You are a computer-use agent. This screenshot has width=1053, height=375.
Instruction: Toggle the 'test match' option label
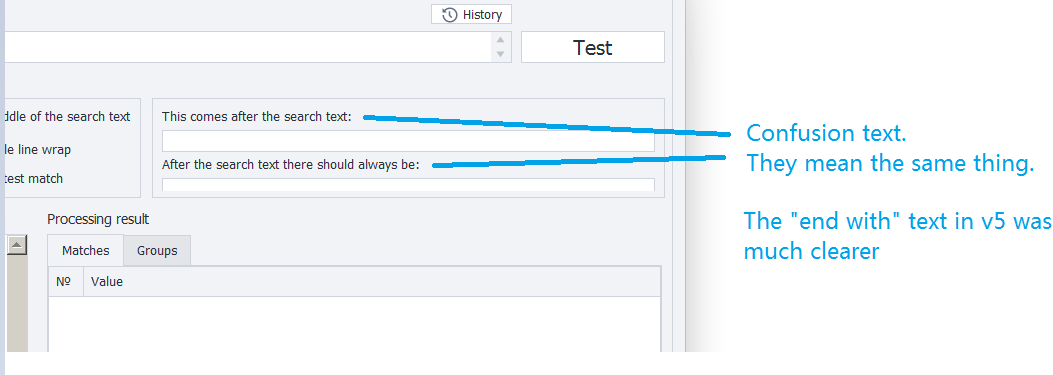pyautogui.click(x=33, y=178)
